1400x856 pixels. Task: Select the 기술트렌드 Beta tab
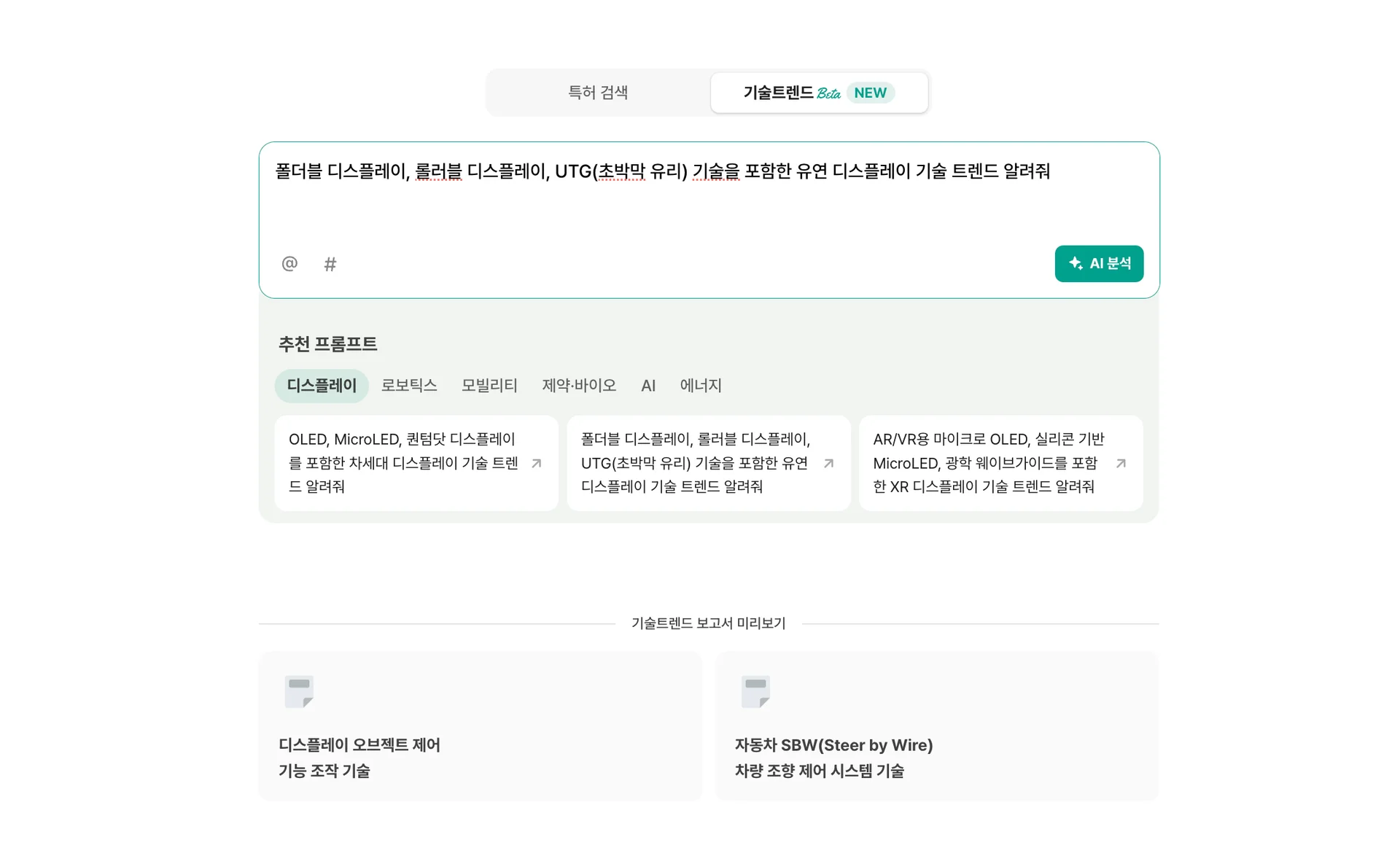coord(779,93)
